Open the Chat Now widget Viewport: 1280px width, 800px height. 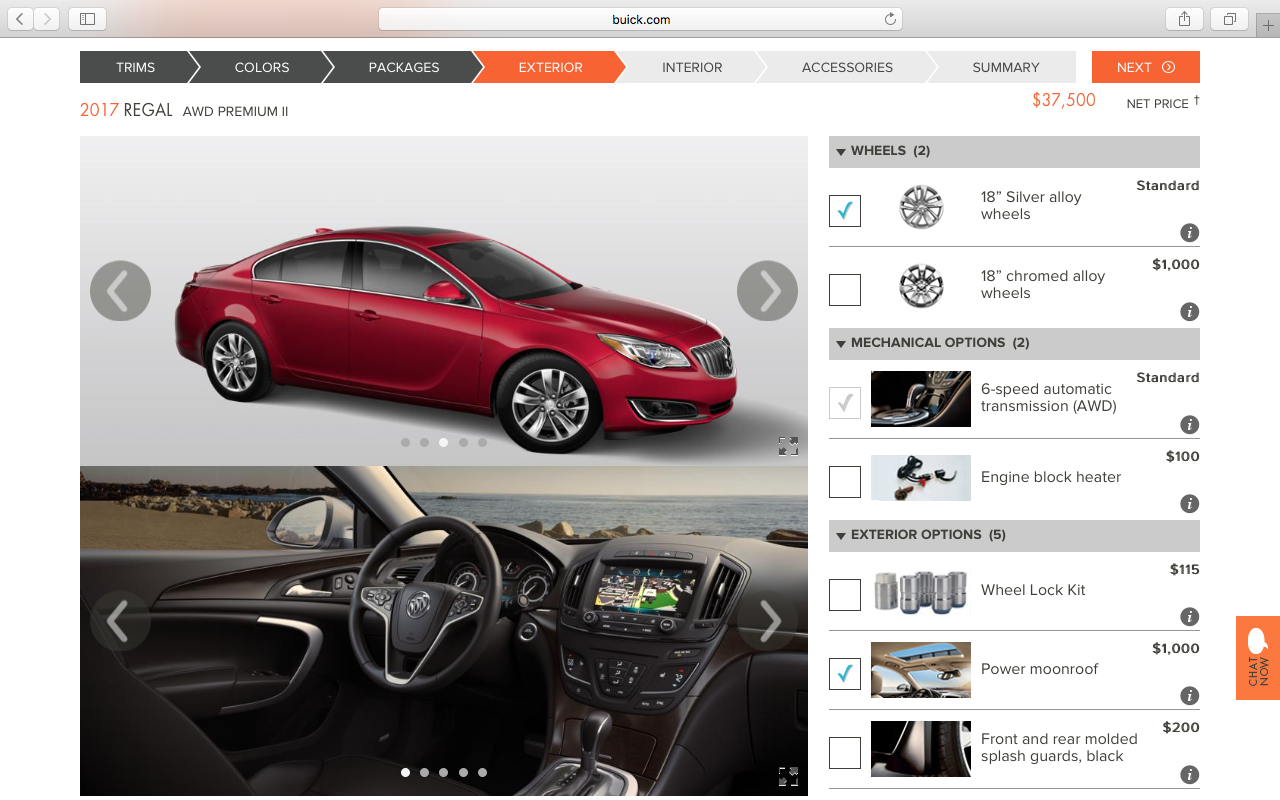coord(1258,658)
